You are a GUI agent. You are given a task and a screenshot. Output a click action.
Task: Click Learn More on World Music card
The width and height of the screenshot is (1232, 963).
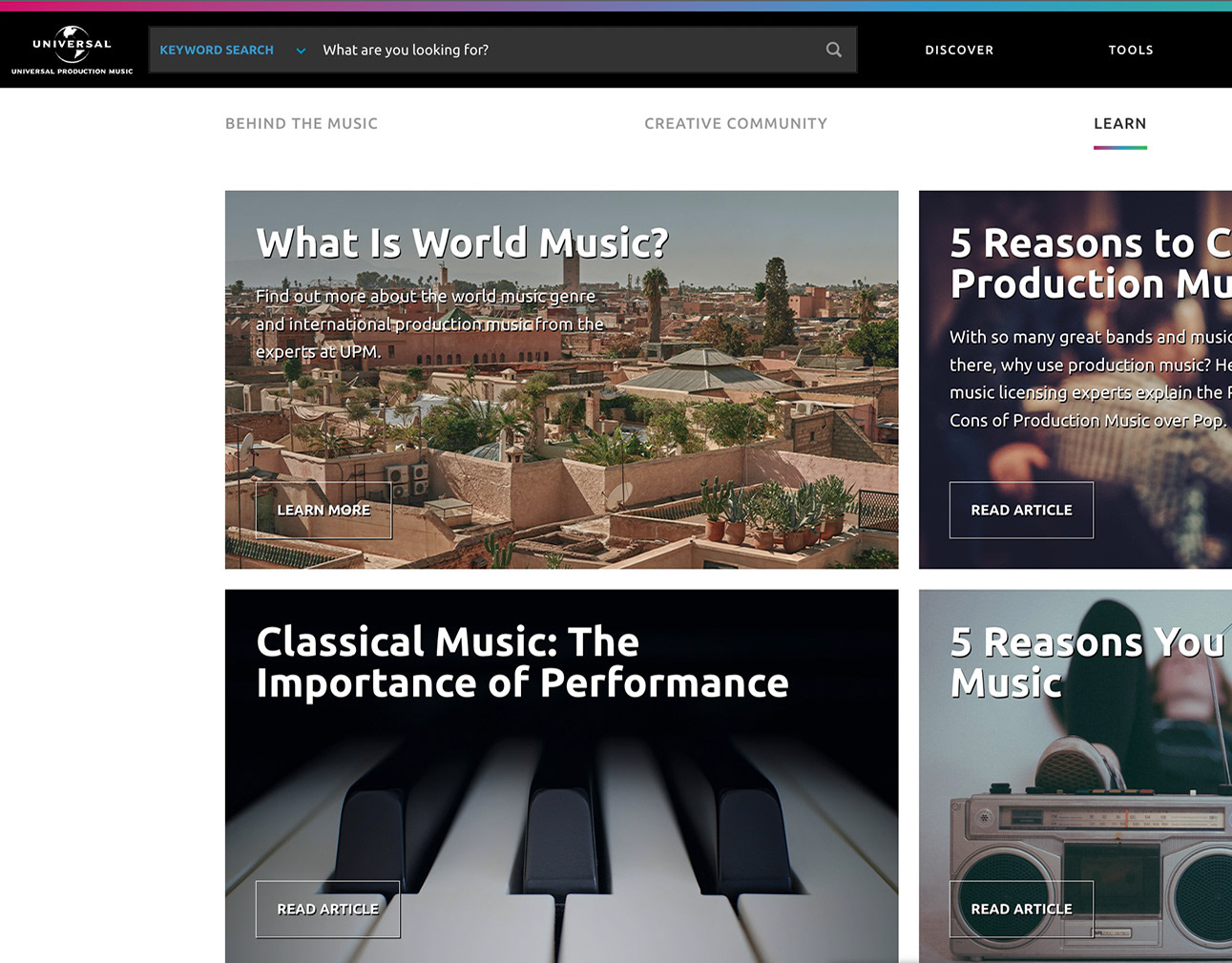tap(324, 510)
